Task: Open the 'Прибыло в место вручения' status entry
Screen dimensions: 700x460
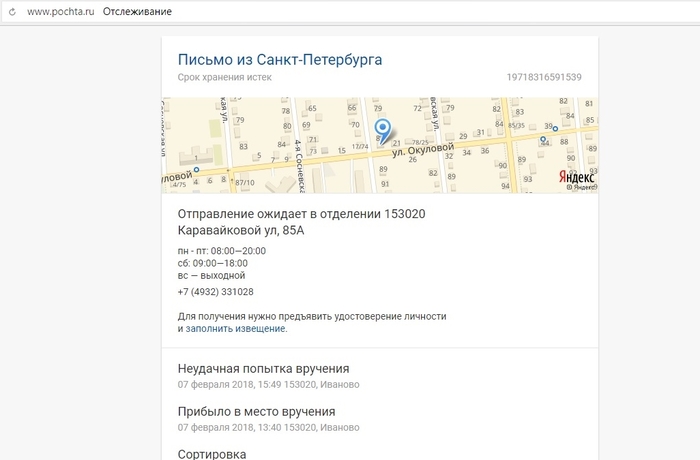Action: click(256, 411)
